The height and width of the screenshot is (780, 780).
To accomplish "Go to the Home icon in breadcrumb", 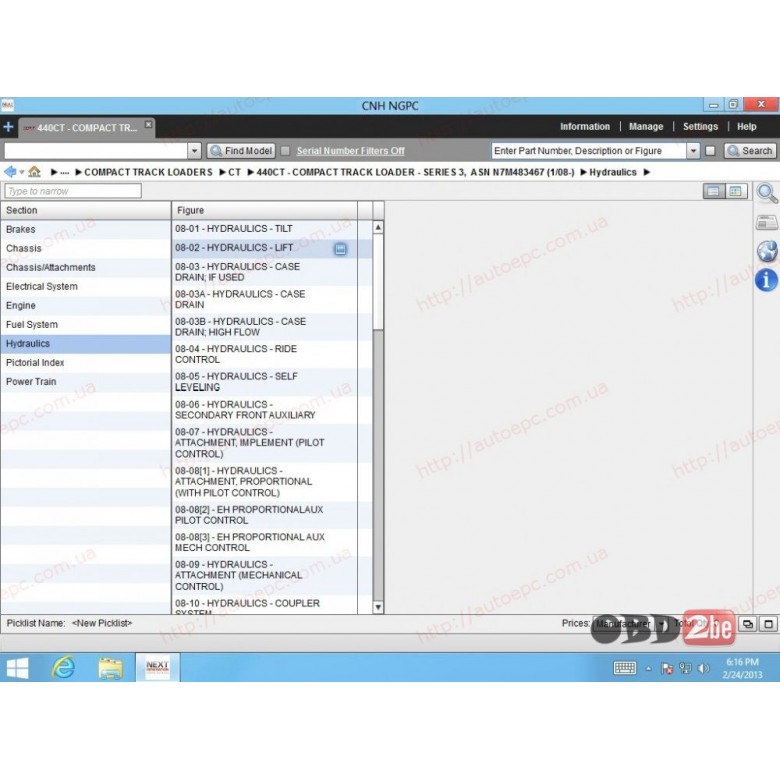I will point(34,172).
